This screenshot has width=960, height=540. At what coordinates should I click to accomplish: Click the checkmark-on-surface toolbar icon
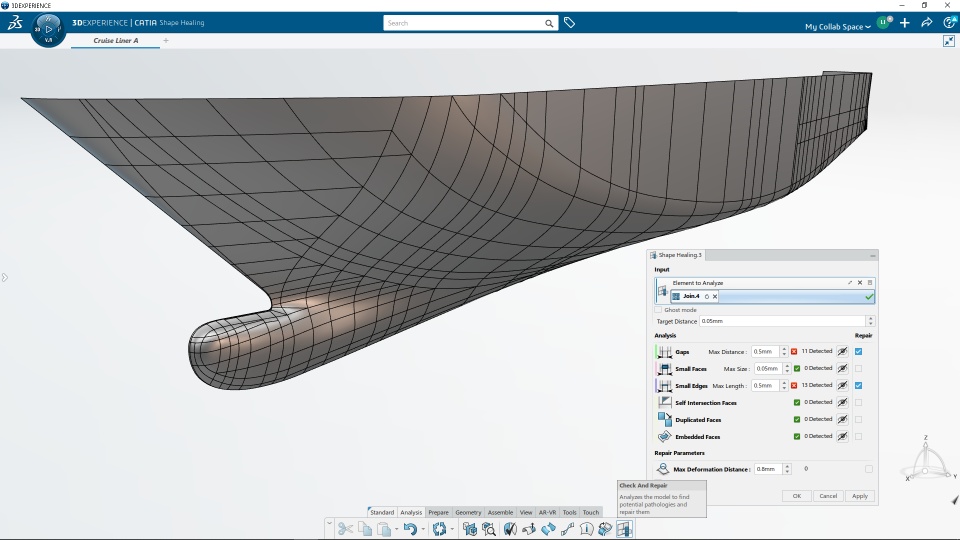(509, 529)
